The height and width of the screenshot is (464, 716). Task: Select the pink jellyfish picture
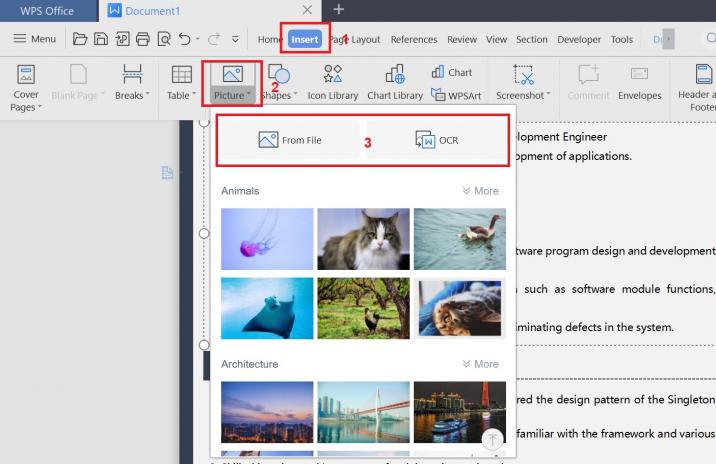pyautogui.click(x=267, y=239)
